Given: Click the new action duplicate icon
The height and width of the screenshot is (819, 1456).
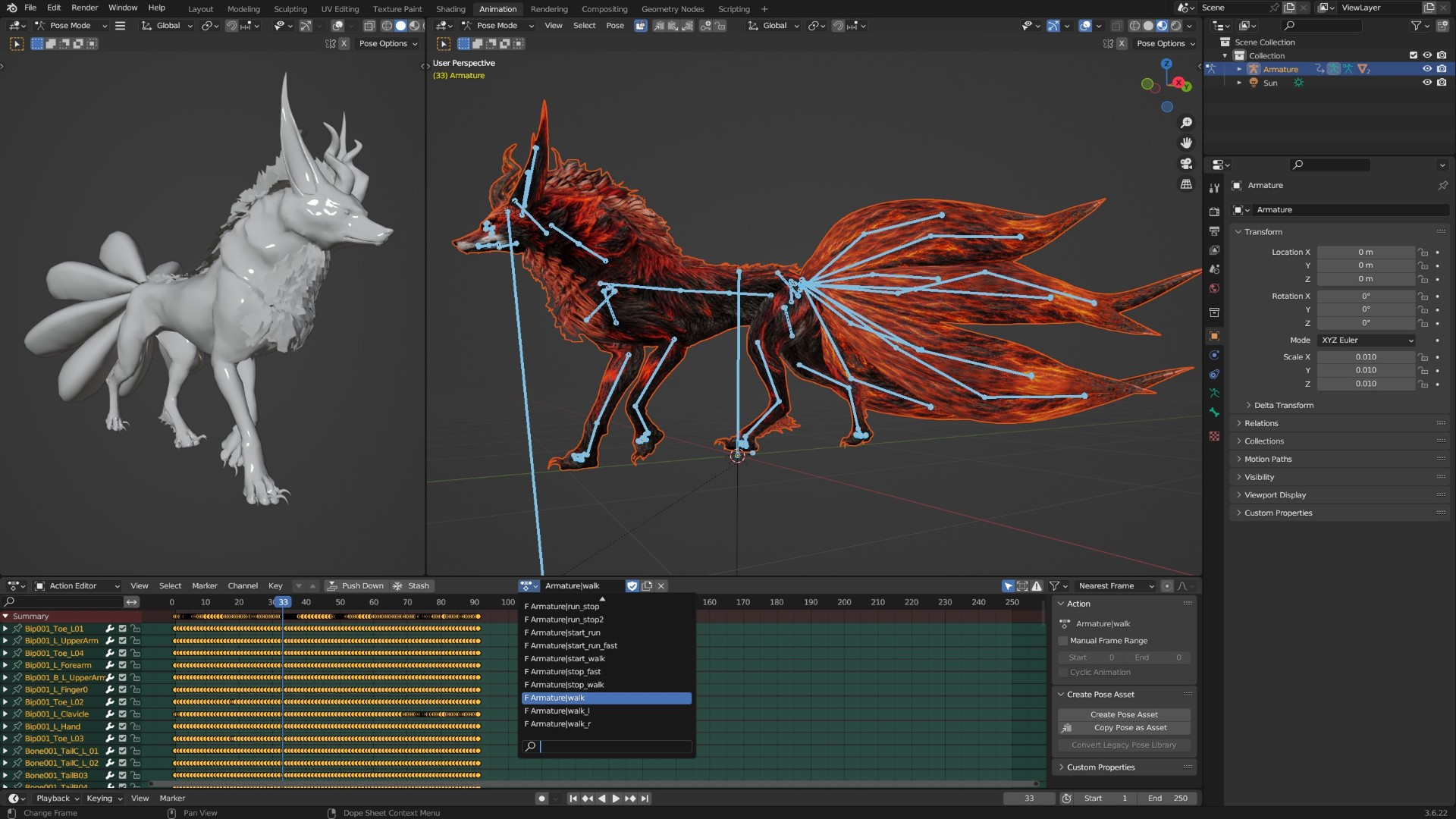Looking at the screenshot, I should coord(647,586).
